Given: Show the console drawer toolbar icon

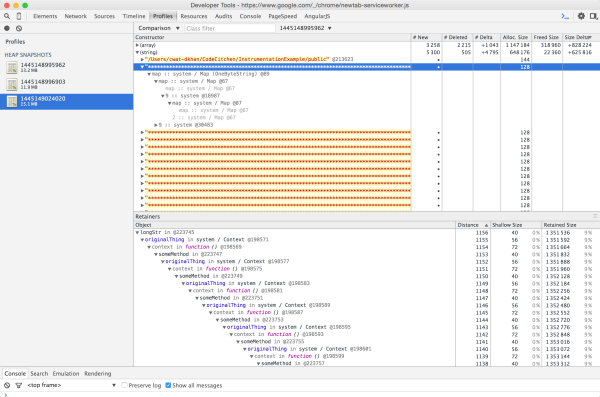Looking at the screenshot, I should tap(565, 16).
